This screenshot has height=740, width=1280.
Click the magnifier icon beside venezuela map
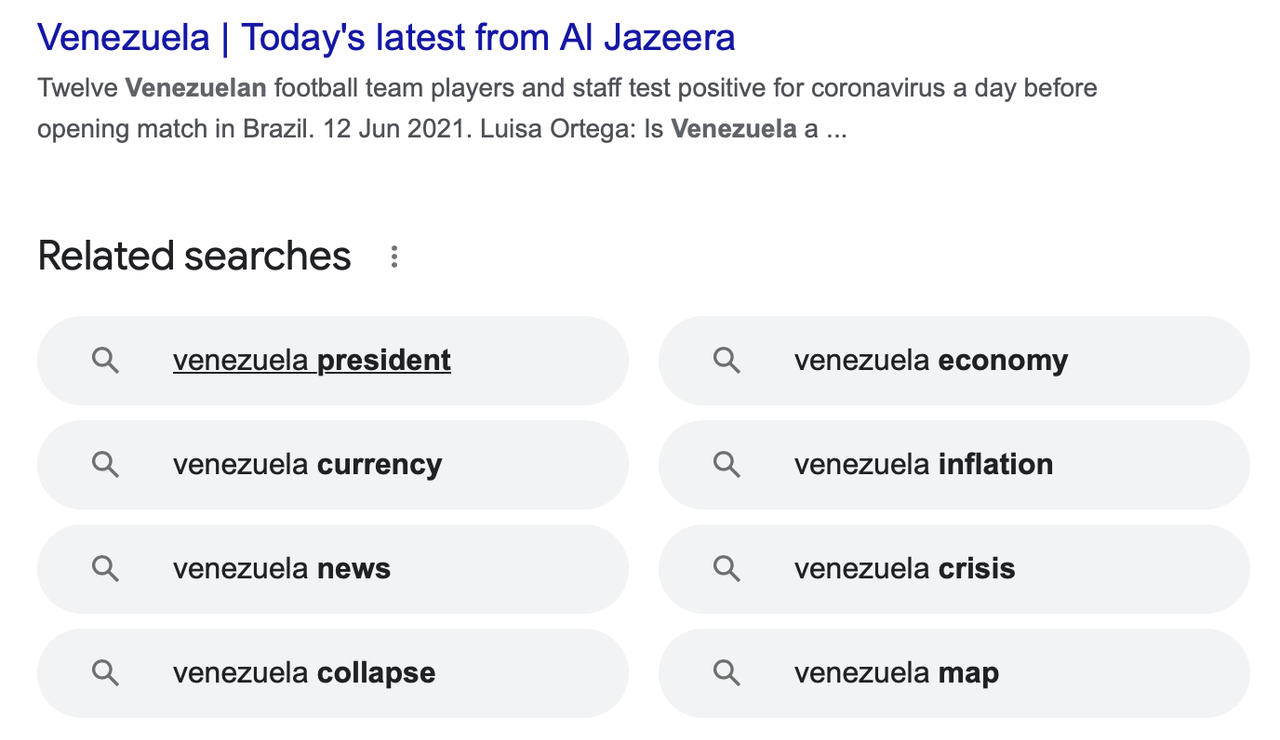(x=727, y=673)
